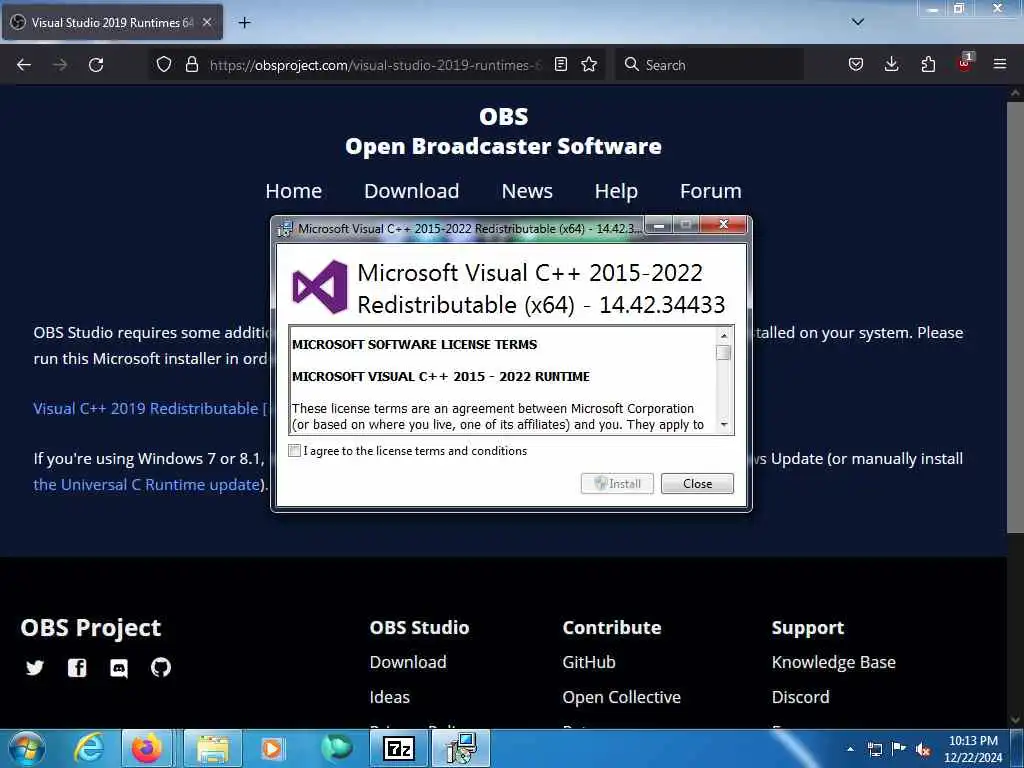Screen dimensions: 1024x768
Task: Switch to the installer taskbar icon
Action: click(x=461, y=748)
